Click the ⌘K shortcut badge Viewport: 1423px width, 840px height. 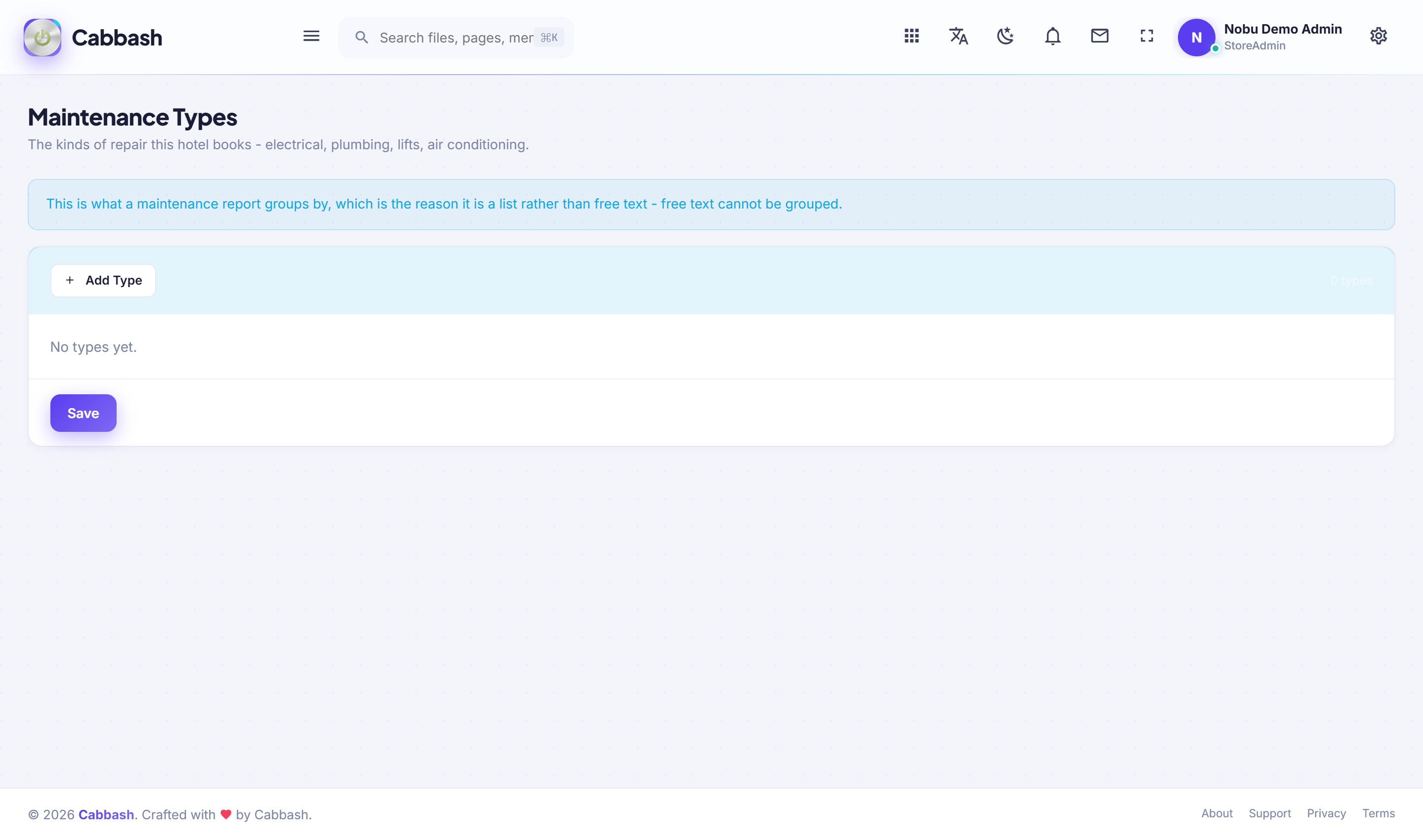tap(548, 38)
